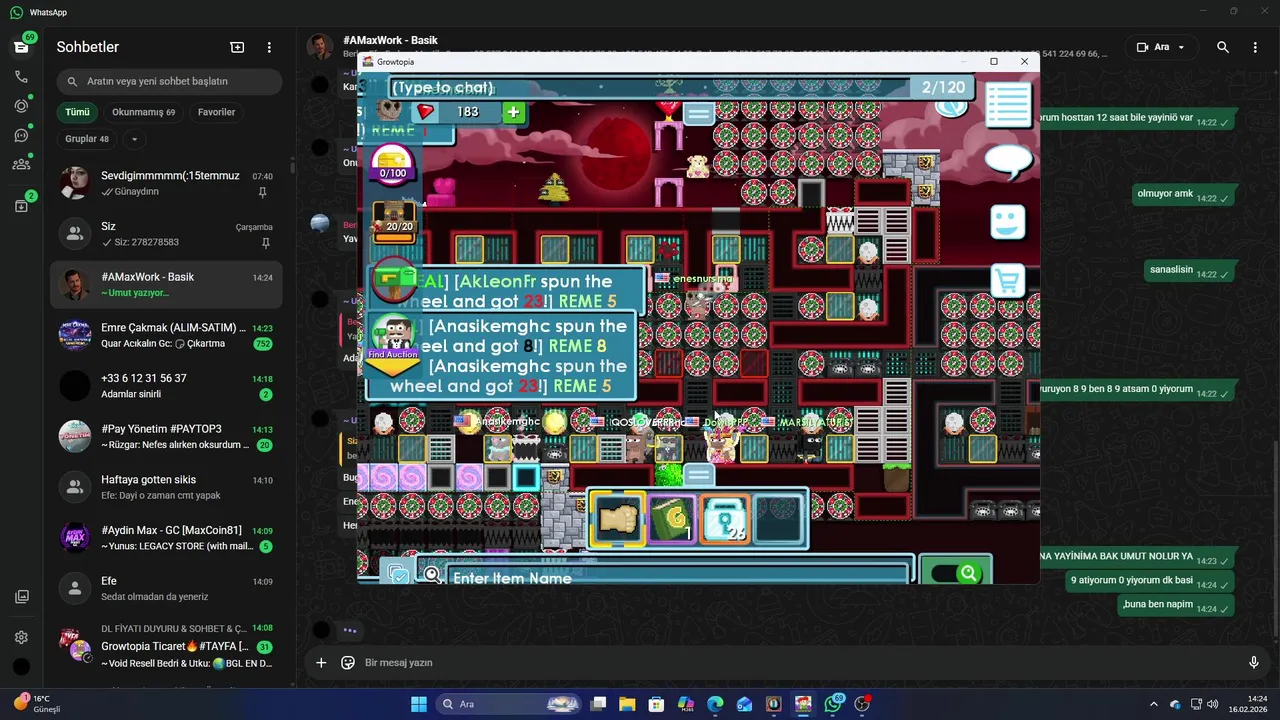This screenshot has height=720, width=1280.
Task: Open the media gallery icon in left sidebar
Action: point(21,597)
